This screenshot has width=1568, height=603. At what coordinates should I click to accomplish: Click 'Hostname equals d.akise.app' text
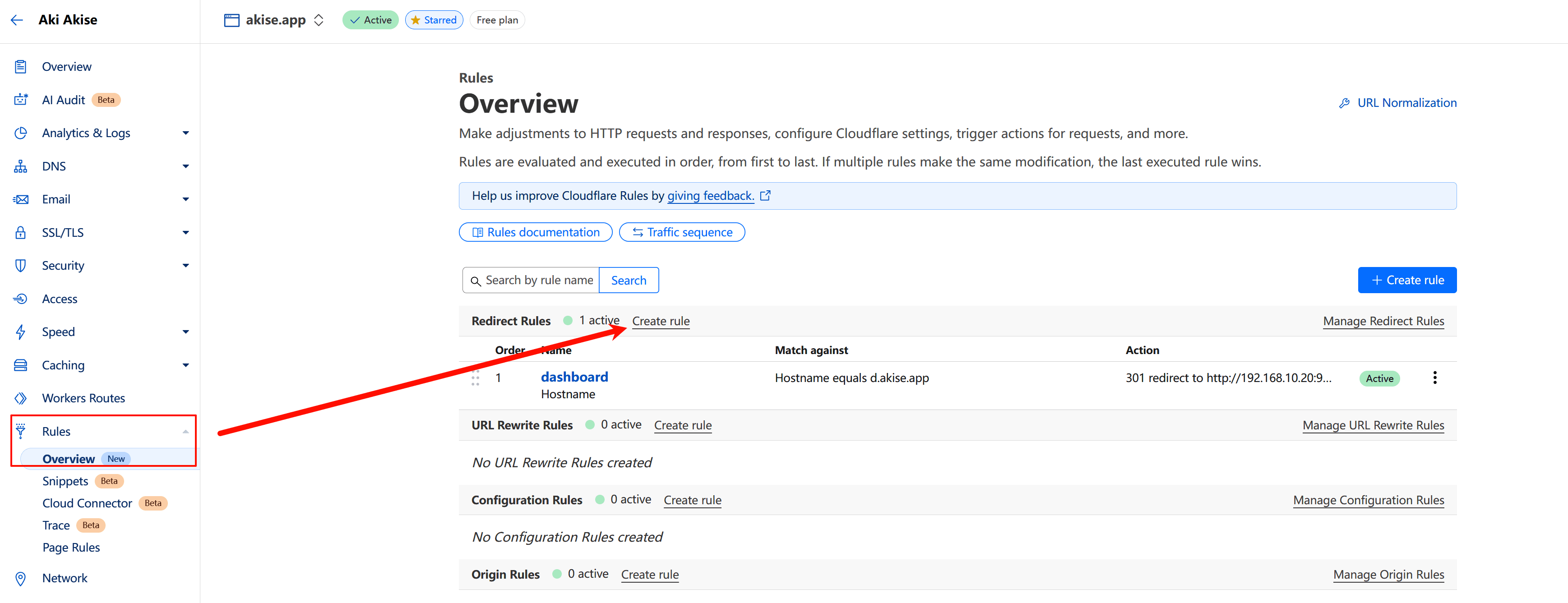pos(851,378)
